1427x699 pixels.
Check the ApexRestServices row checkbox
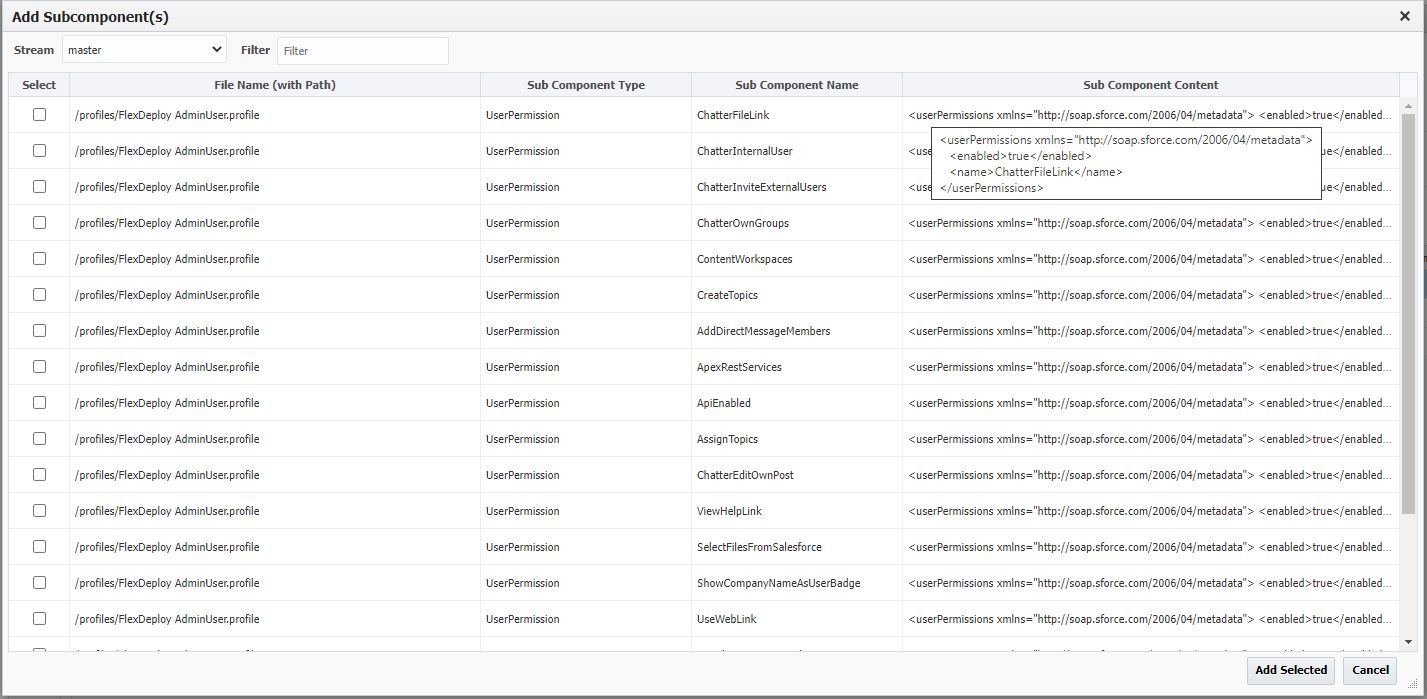39,367
